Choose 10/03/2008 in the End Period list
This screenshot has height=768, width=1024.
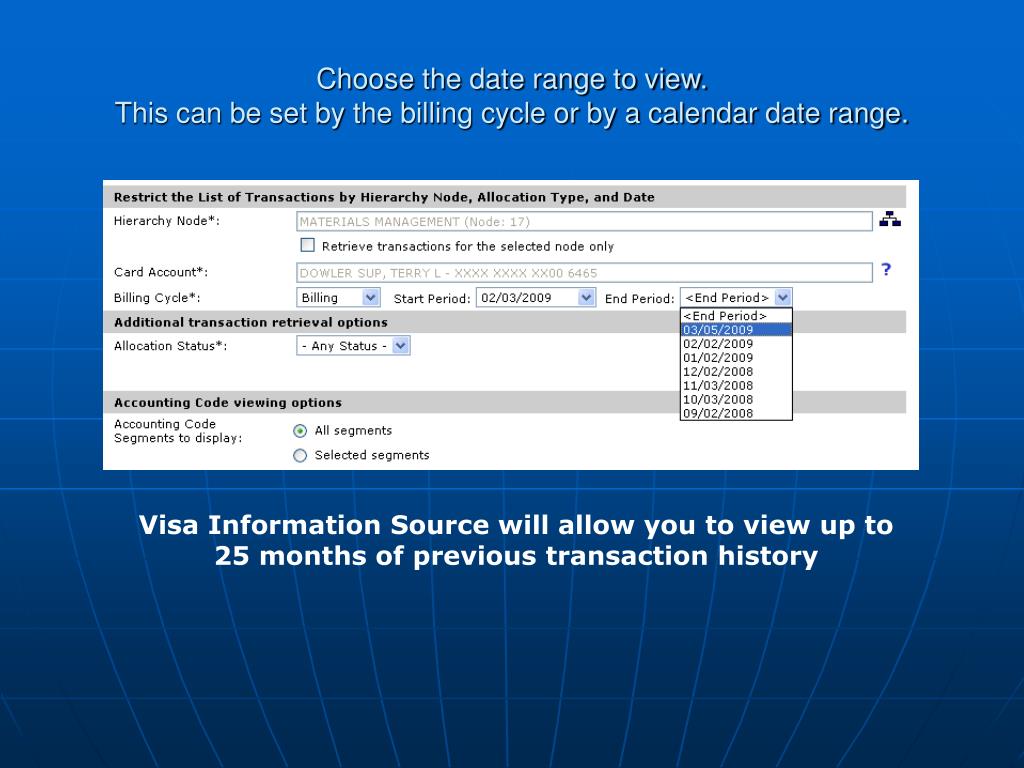click(x=736, y=399)
